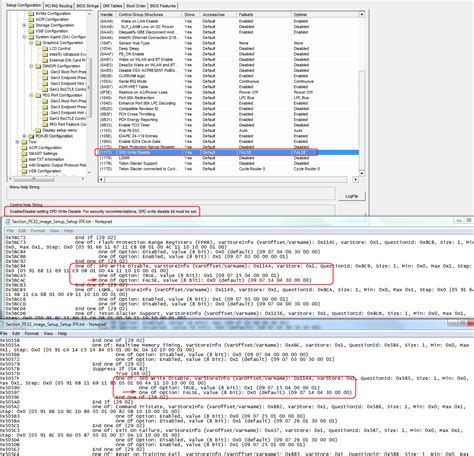Select the PCH-IO Configuration folder icon
The height and width of the screenshot is (456, 474).
pos(31,136)
